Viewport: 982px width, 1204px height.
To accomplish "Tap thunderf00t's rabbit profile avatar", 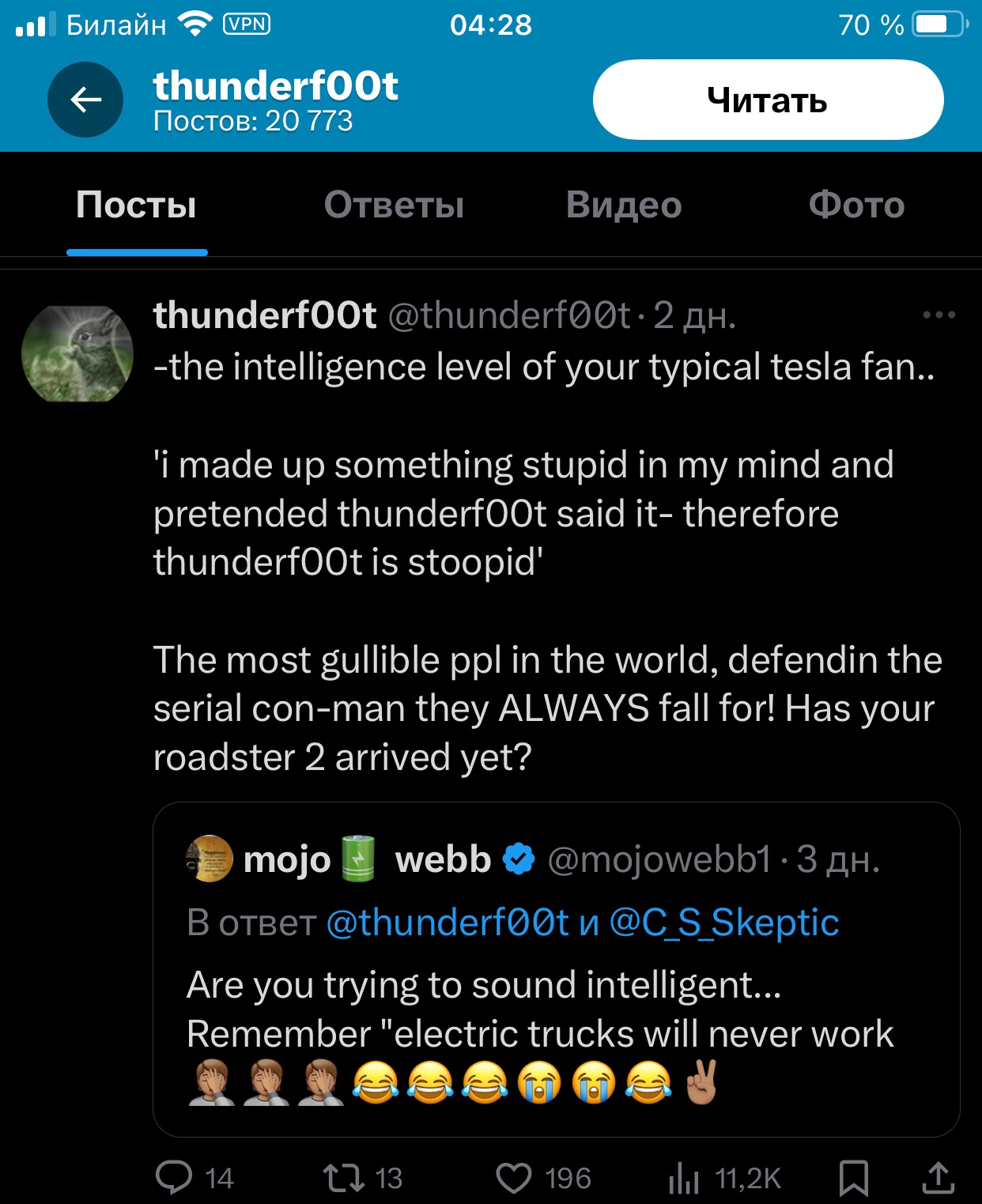I will (77, 353).
